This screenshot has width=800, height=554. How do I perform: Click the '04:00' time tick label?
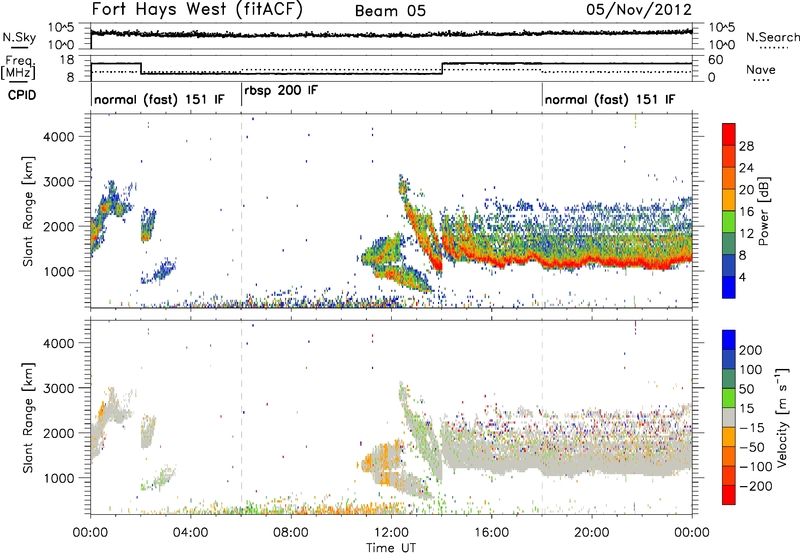pyautogui.click(x=191, y=533)
